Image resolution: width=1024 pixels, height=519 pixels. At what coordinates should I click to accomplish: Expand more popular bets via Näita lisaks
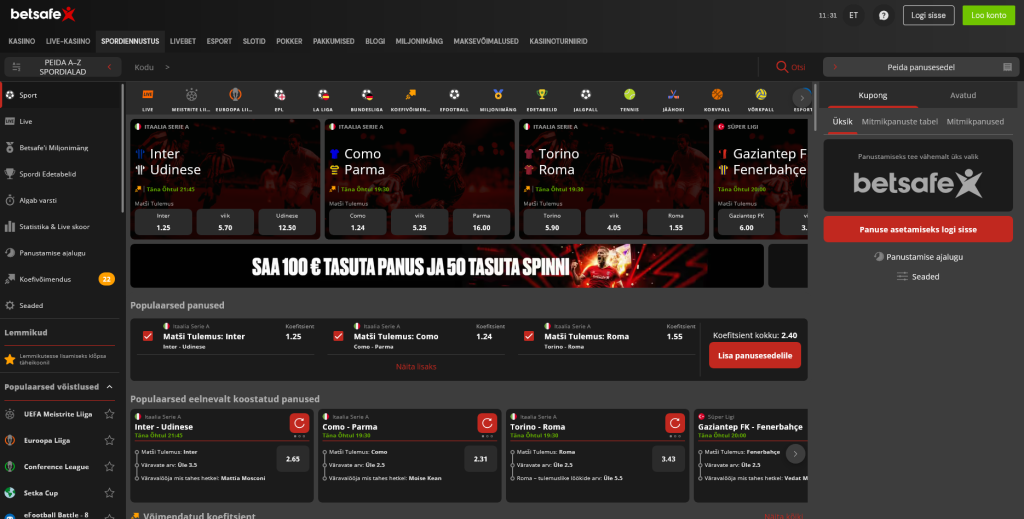click(x=416, y=366)
